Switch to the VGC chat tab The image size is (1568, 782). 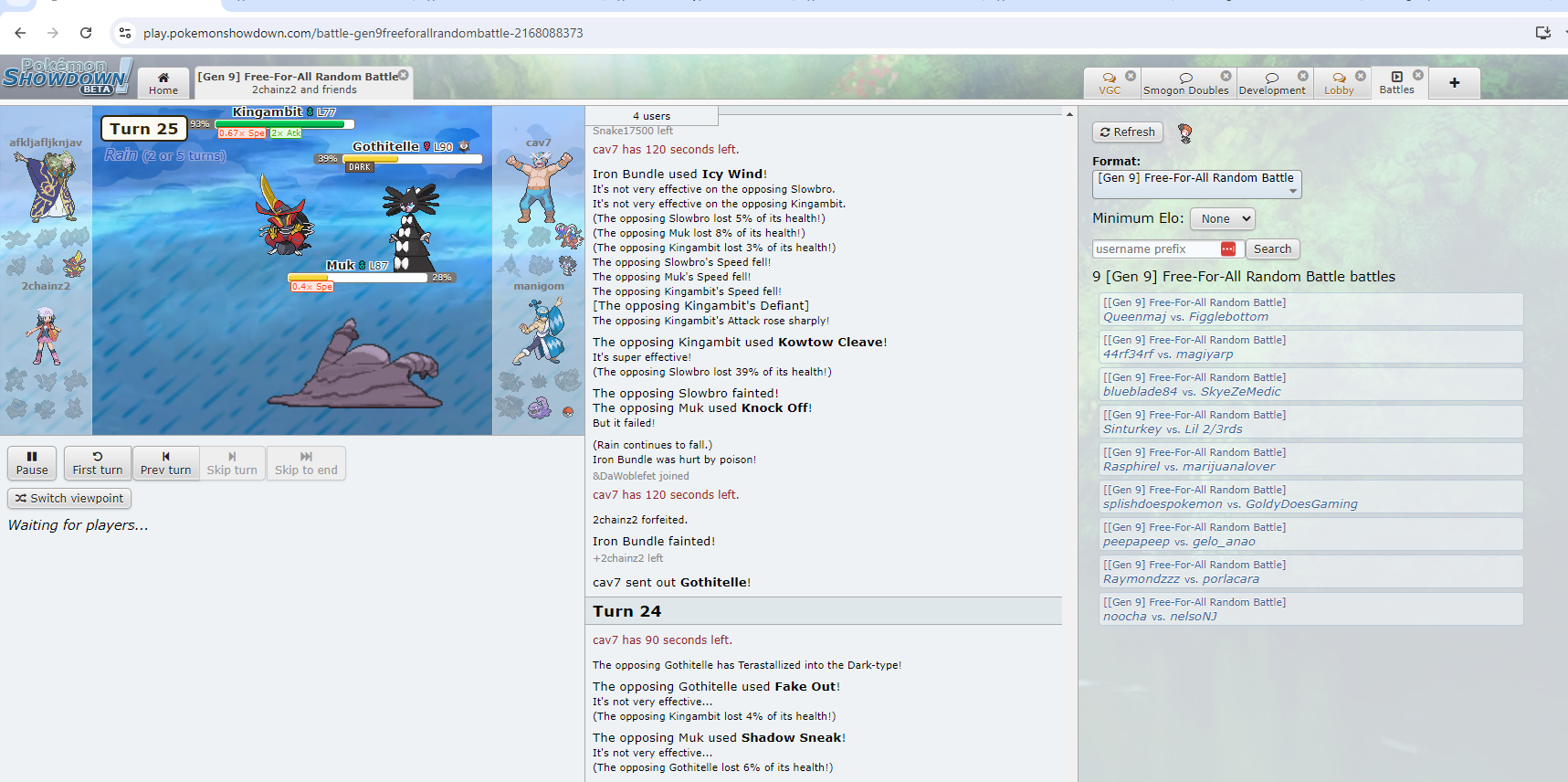(1109, 83)
